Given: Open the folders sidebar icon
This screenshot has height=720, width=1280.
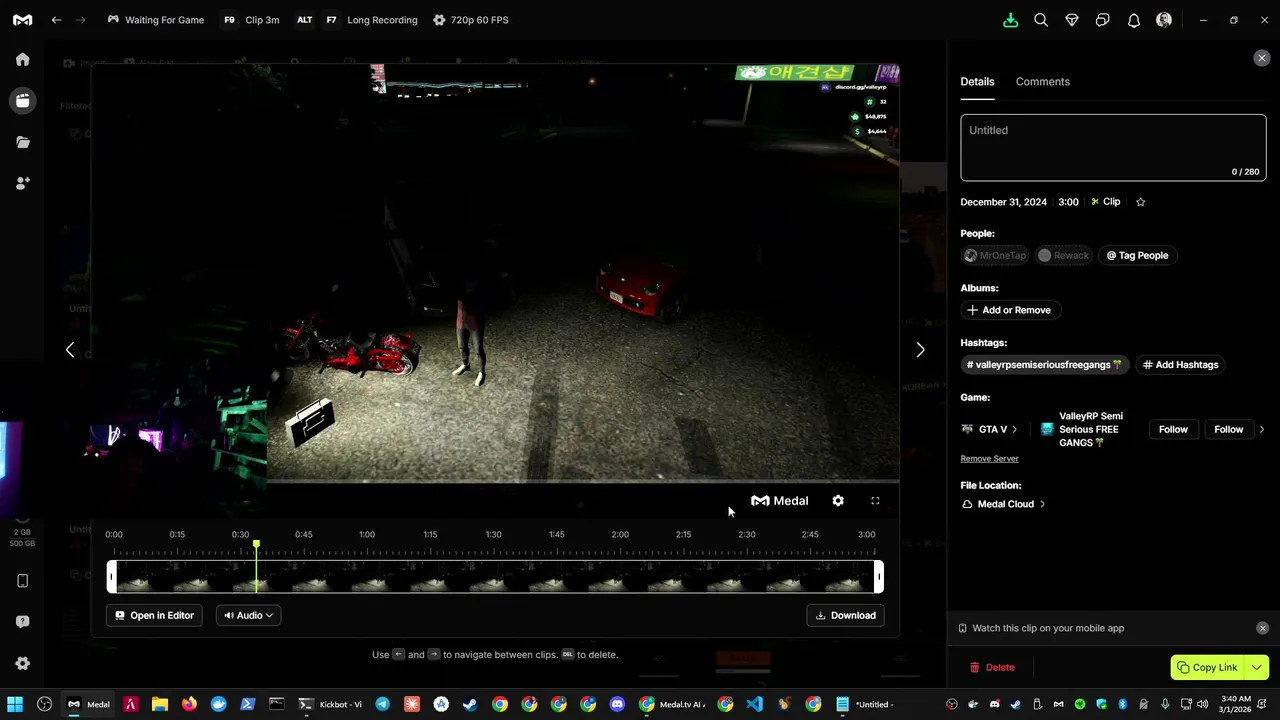Looking at the screenshot, I should (x=22, y=142).
